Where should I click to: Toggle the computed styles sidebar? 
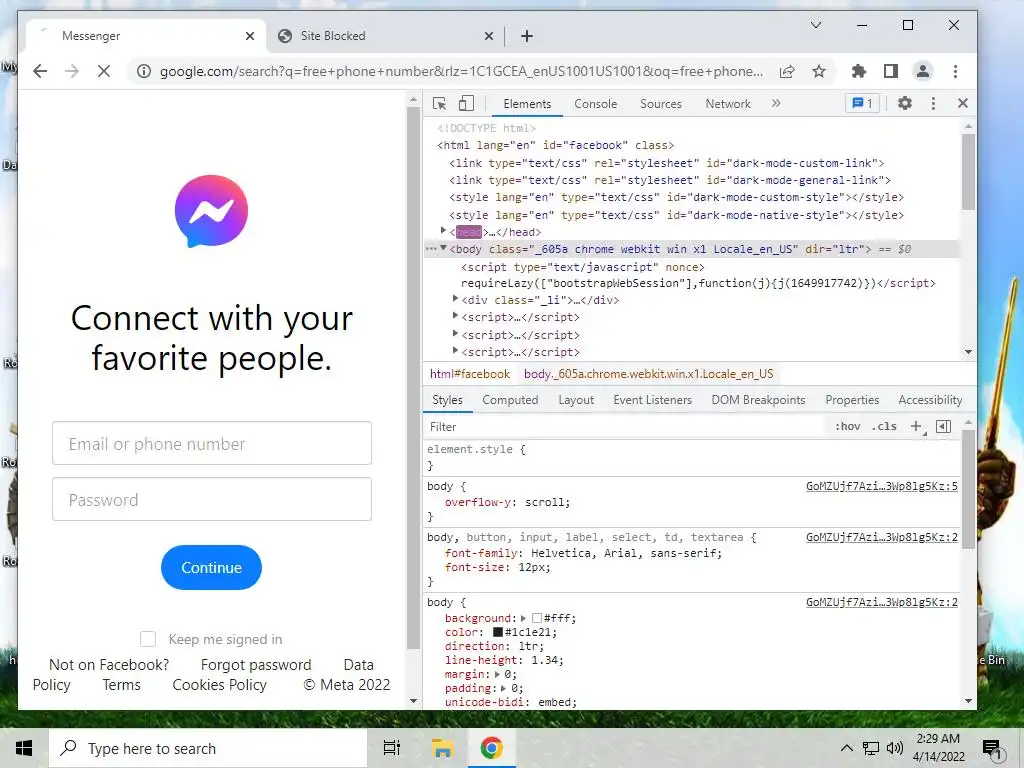click(x=944, y=426)
